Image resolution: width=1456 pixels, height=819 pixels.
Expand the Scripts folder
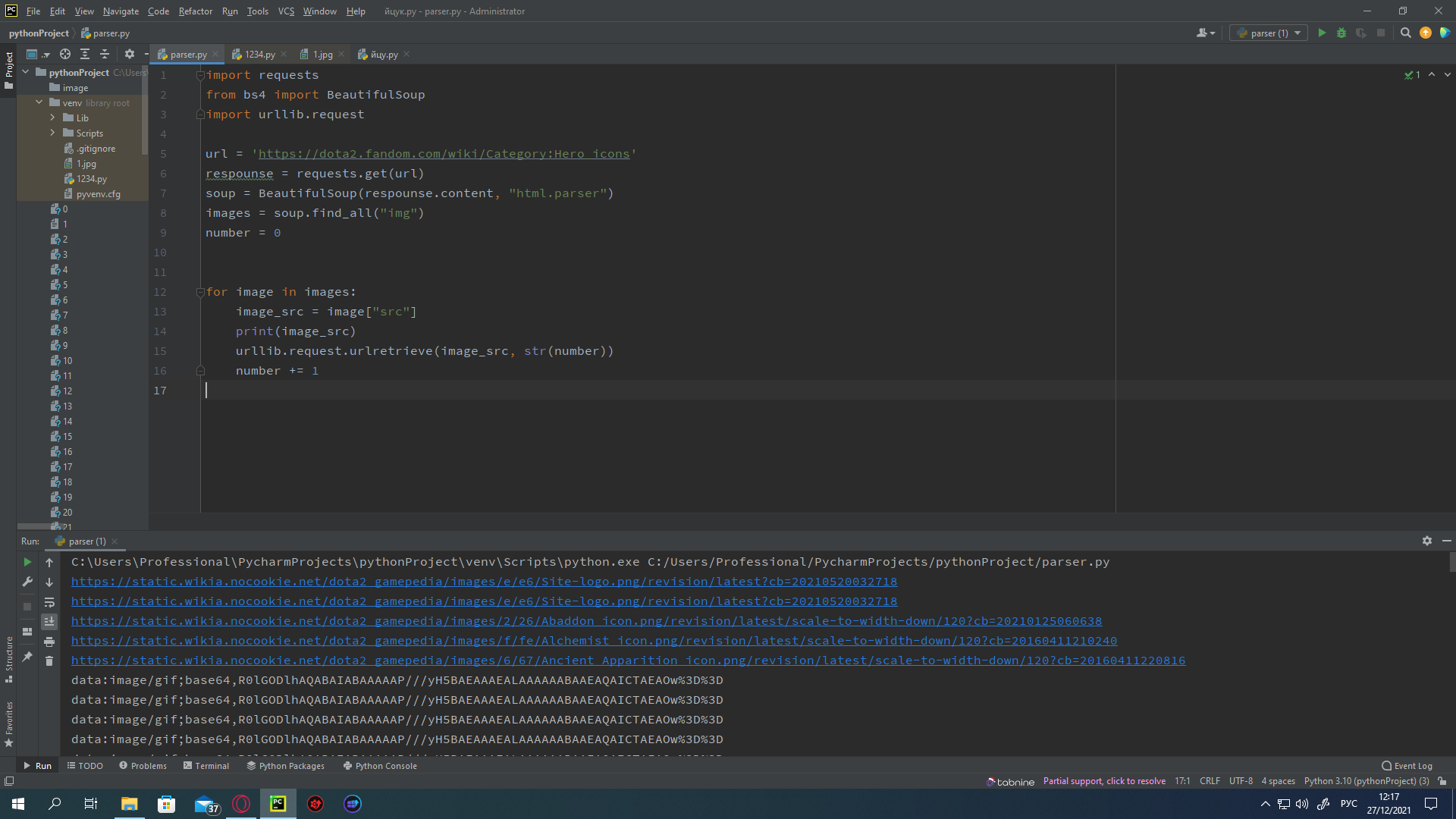tap(52, 133)
